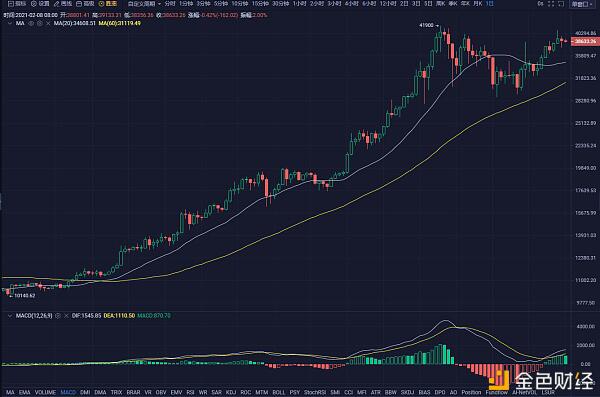The width and height of the screenshot is (600, 397).
Task: Click the fullscreen expand icon
Action: pyautogui.click(x=551, y=4)
